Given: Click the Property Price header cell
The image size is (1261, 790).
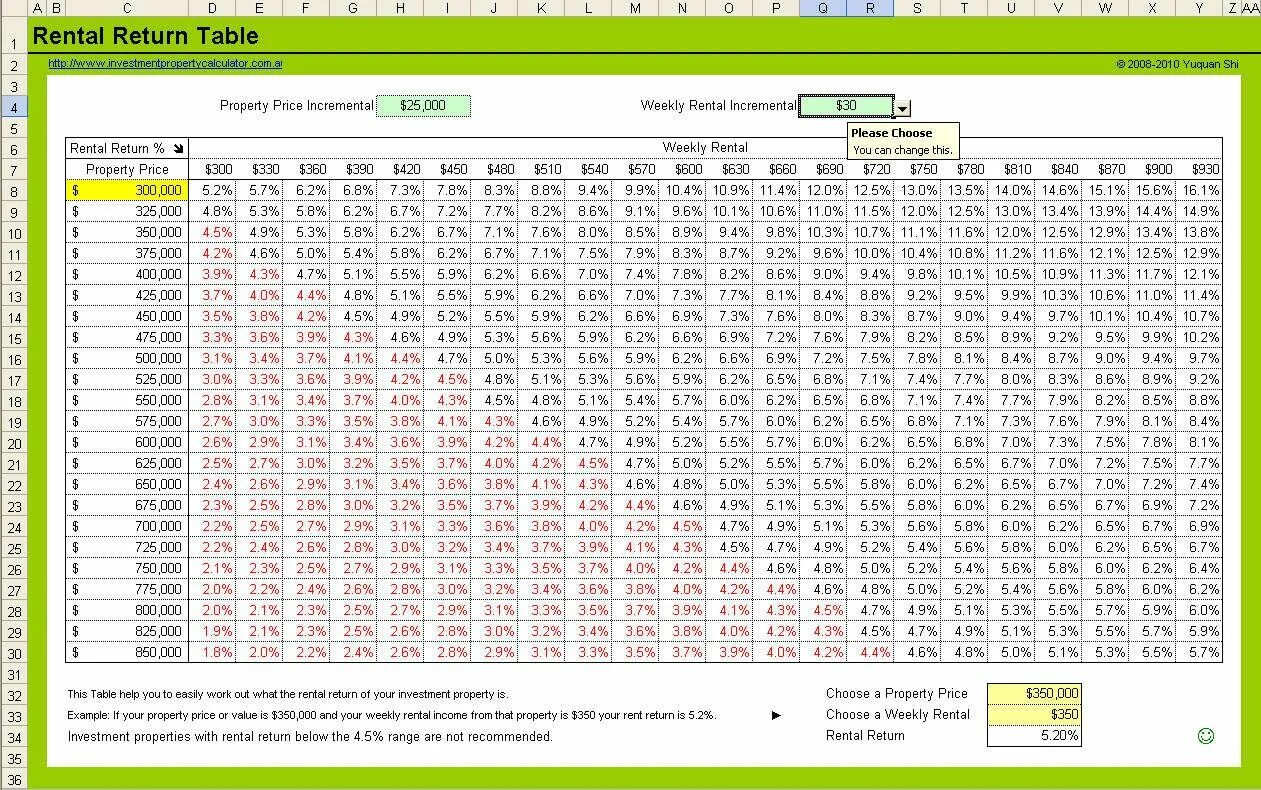Looking at the screenshot, I should pyautogui.click(x=127, y=169).
